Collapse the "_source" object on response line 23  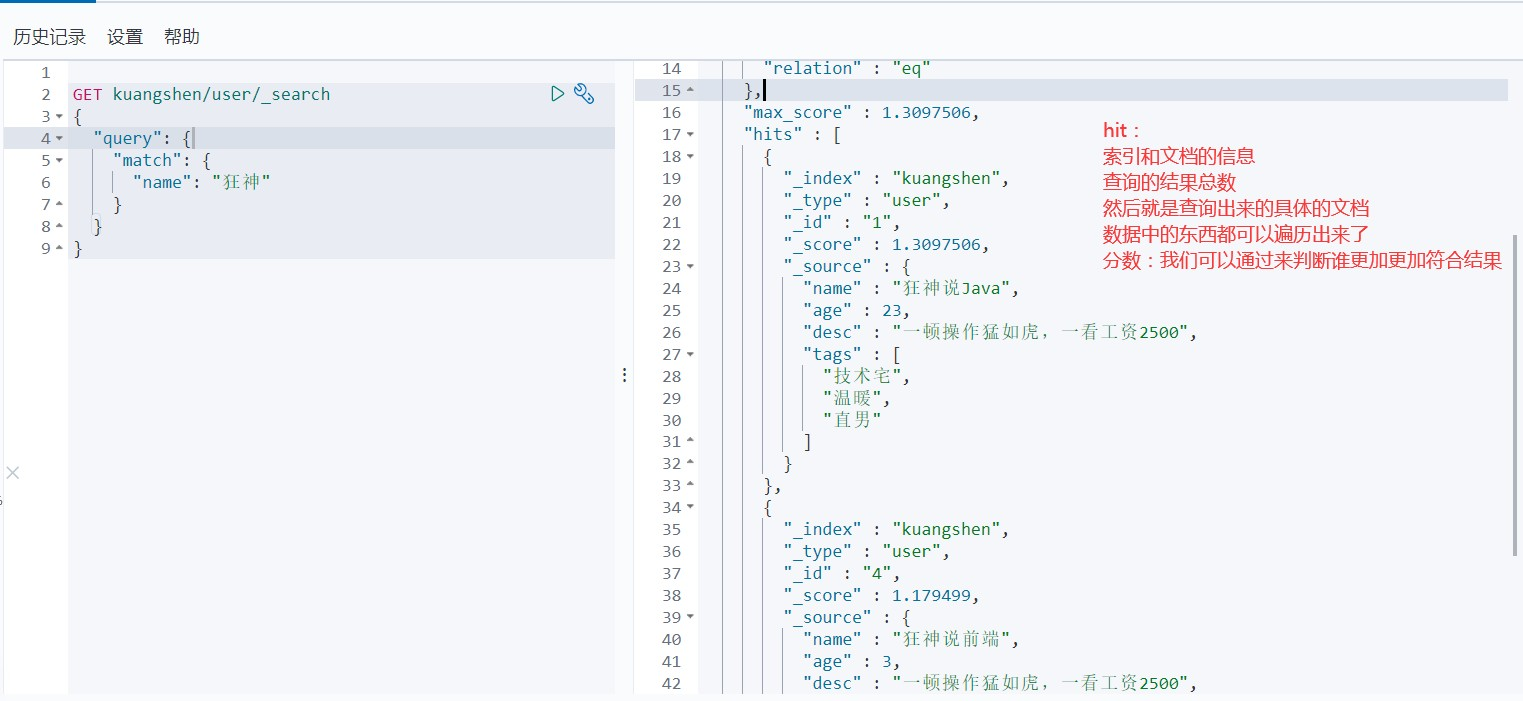tap(691, 266)
